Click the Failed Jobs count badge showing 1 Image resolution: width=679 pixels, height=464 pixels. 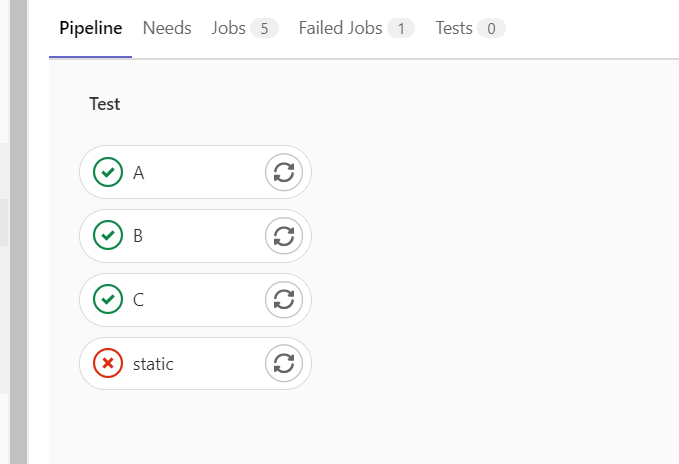pyautogui.click(x=401, y=29)
